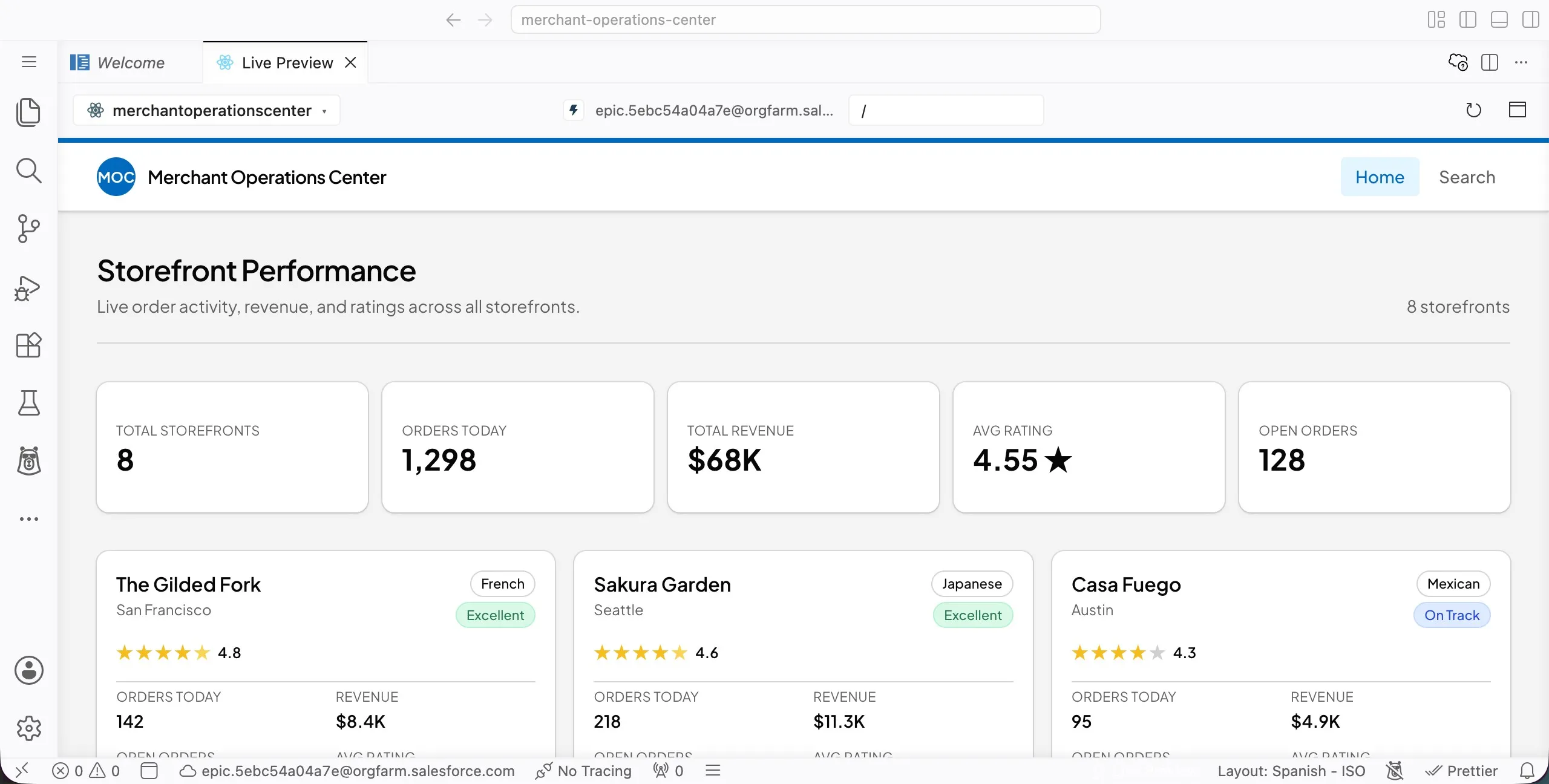Open Source Control branch icon

click(28, 229)
